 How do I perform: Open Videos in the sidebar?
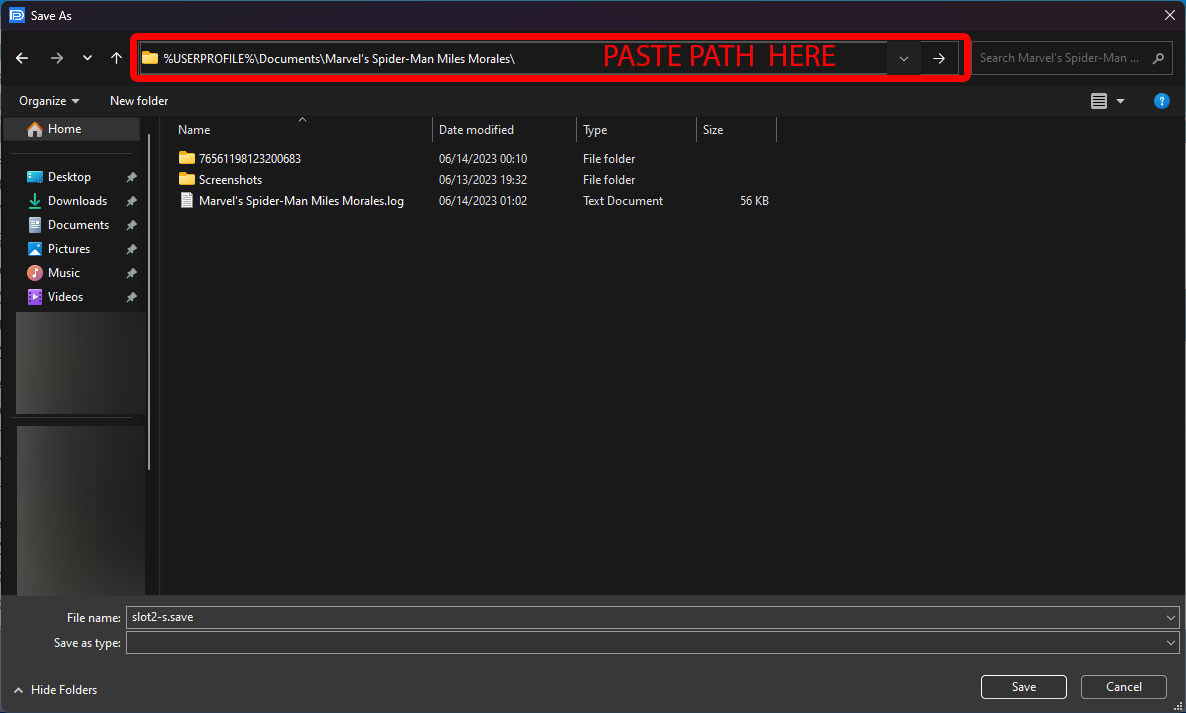pyautogui.click(x=65, y=297)
